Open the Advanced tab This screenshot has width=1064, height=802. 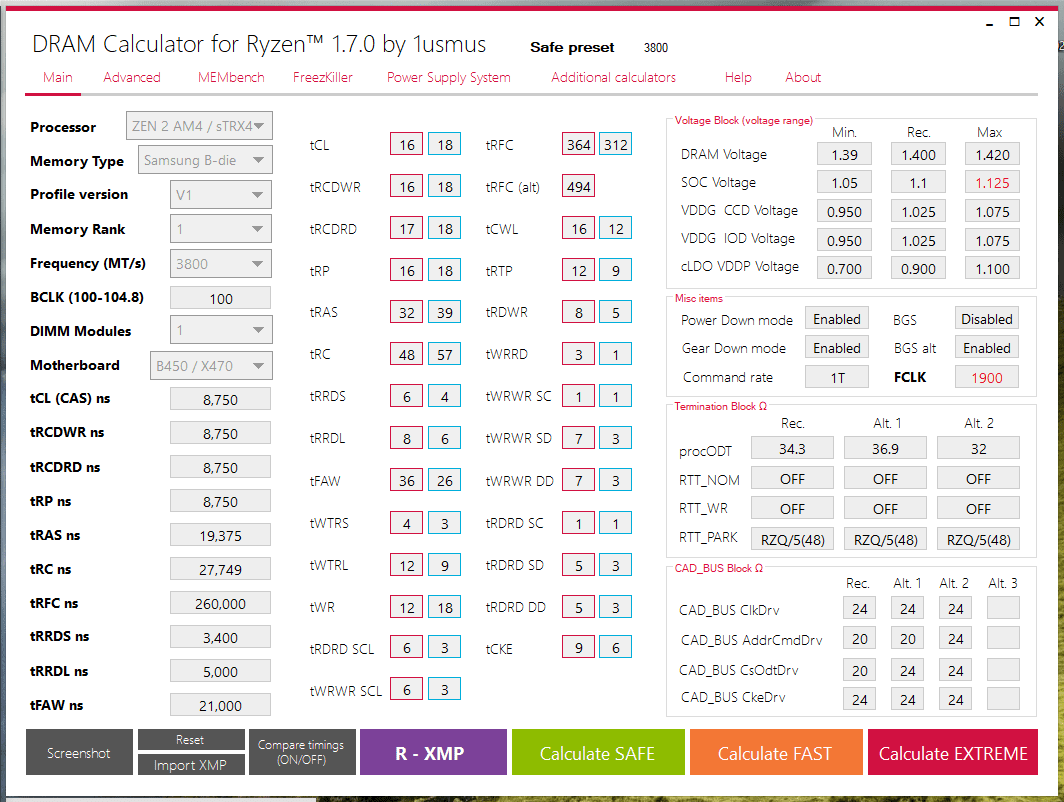[x=132, y=77]
